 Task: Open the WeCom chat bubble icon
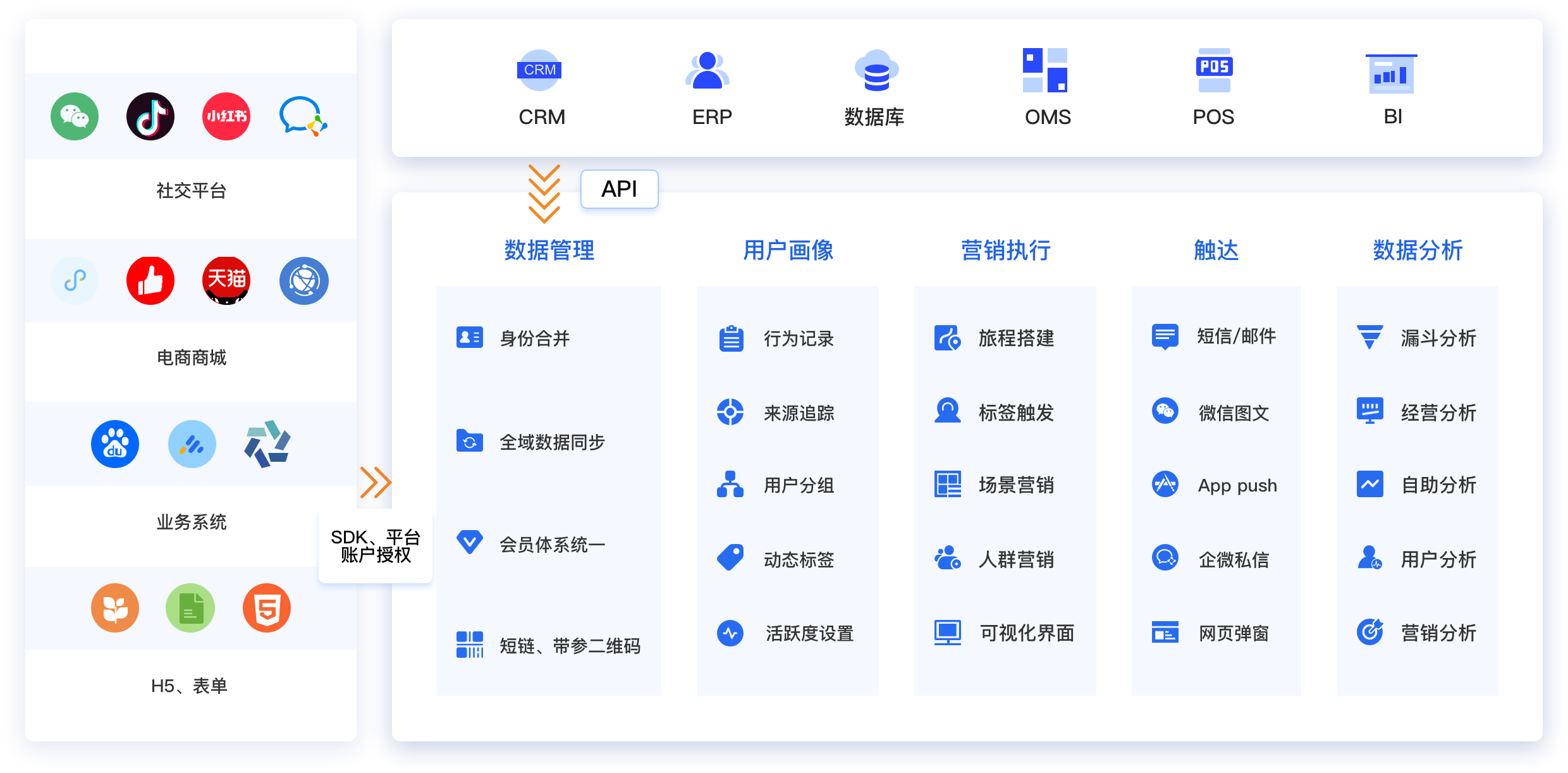303,116
